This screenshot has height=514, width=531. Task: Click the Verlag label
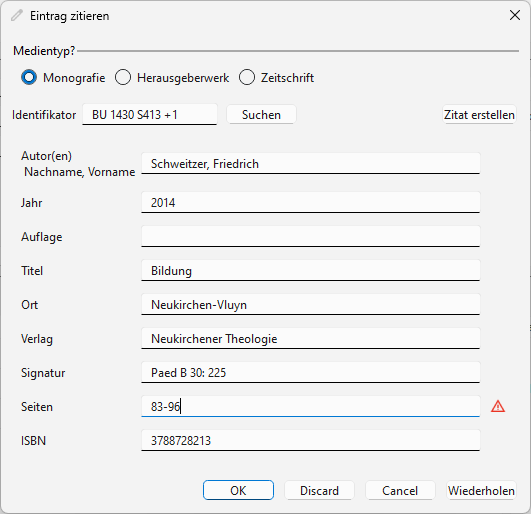pos(37,339)
